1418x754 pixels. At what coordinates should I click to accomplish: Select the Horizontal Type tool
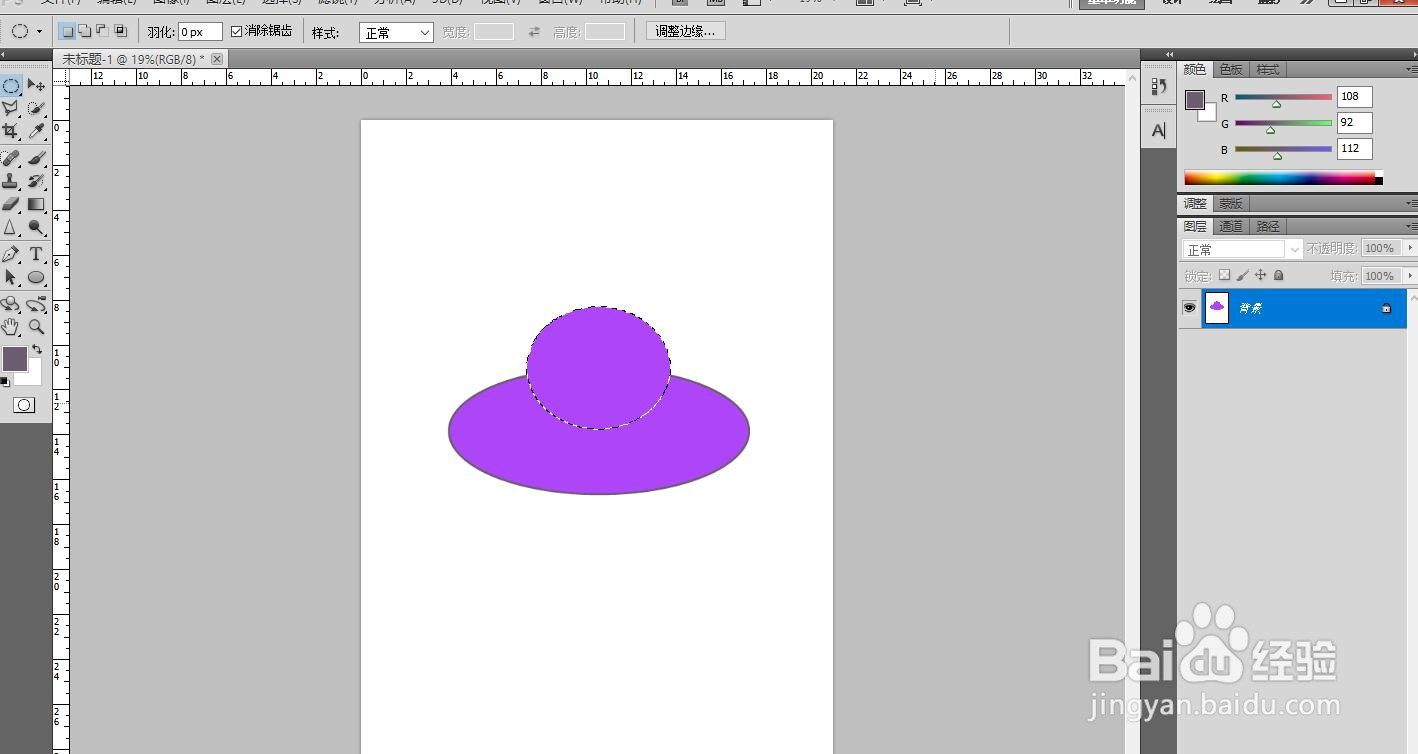coord(36,254)
